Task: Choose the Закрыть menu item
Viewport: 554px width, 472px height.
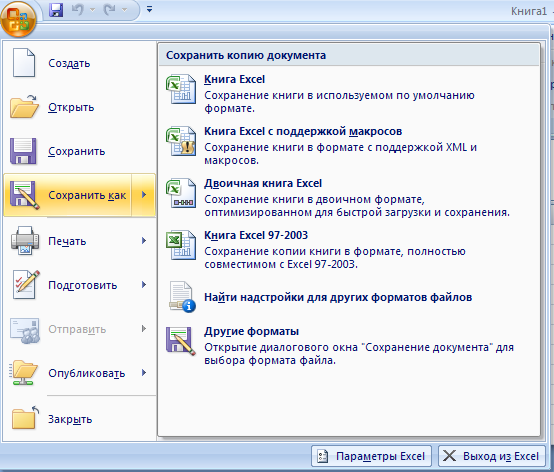Action: [80, 419]
